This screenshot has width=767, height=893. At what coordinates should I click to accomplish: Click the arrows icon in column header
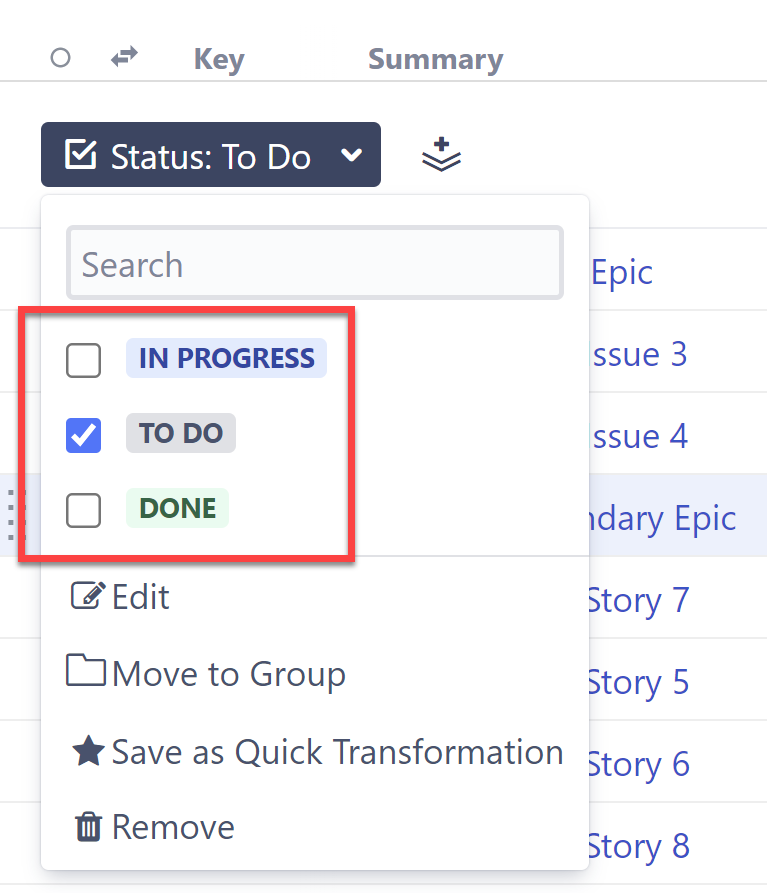(124, 58)
